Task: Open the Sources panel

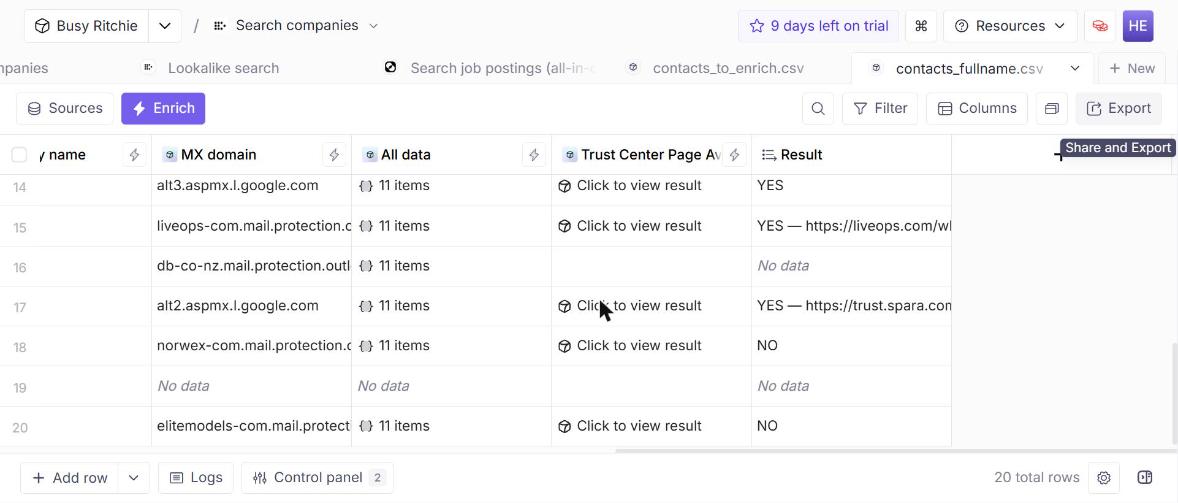Action: (x=65, y=109)
